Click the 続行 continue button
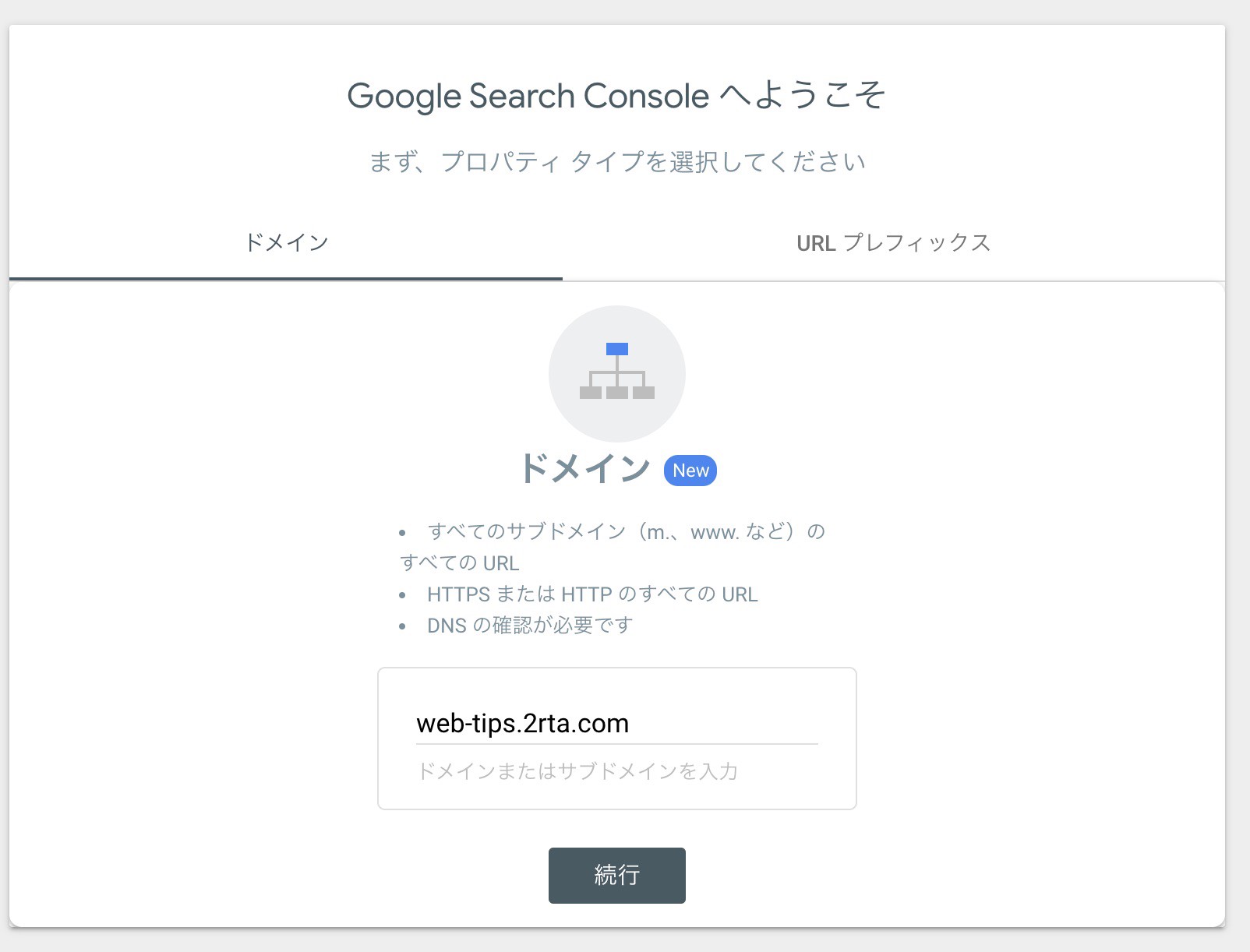This screenshot has height=952, width=1250. click(617, 876)
